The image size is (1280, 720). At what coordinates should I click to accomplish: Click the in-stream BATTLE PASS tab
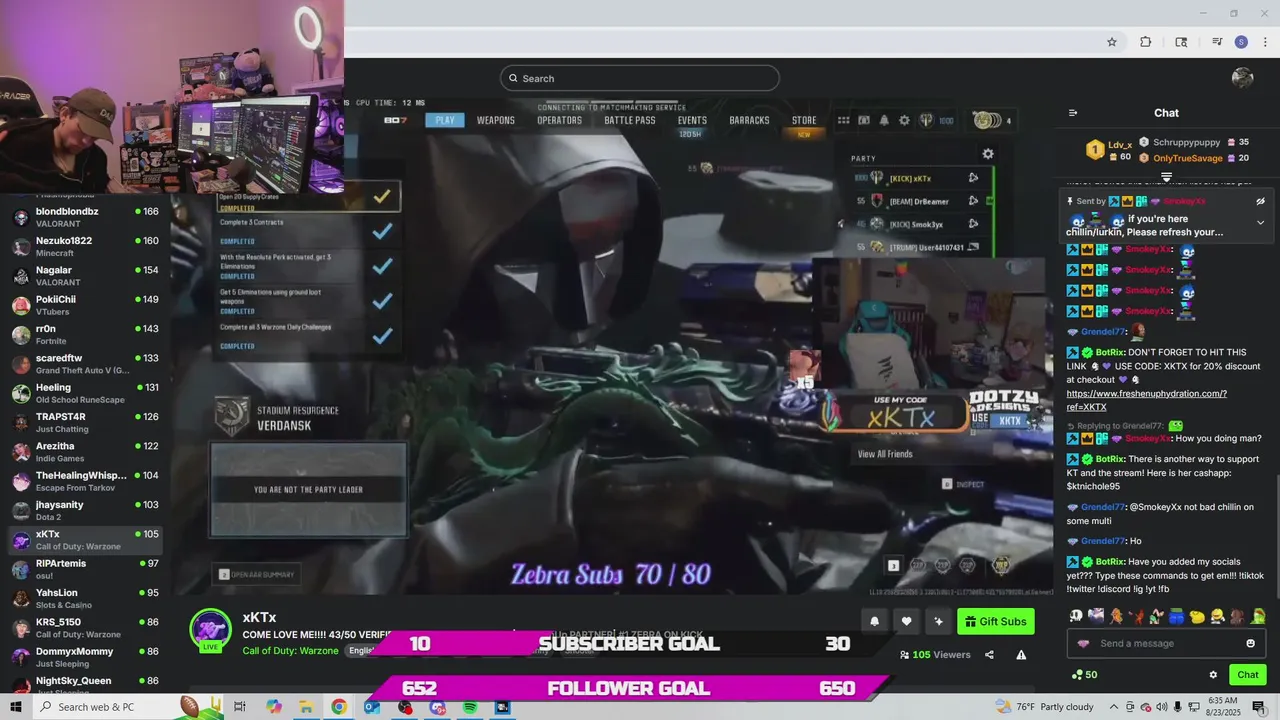(630, 120)
